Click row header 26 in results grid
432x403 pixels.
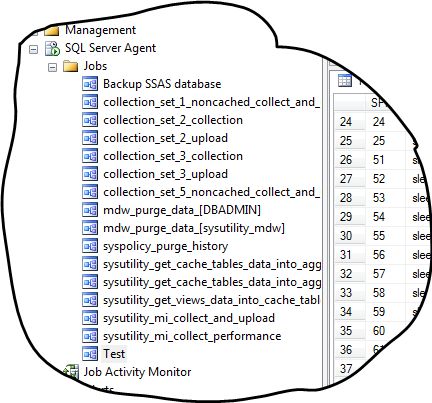[349, 160]
